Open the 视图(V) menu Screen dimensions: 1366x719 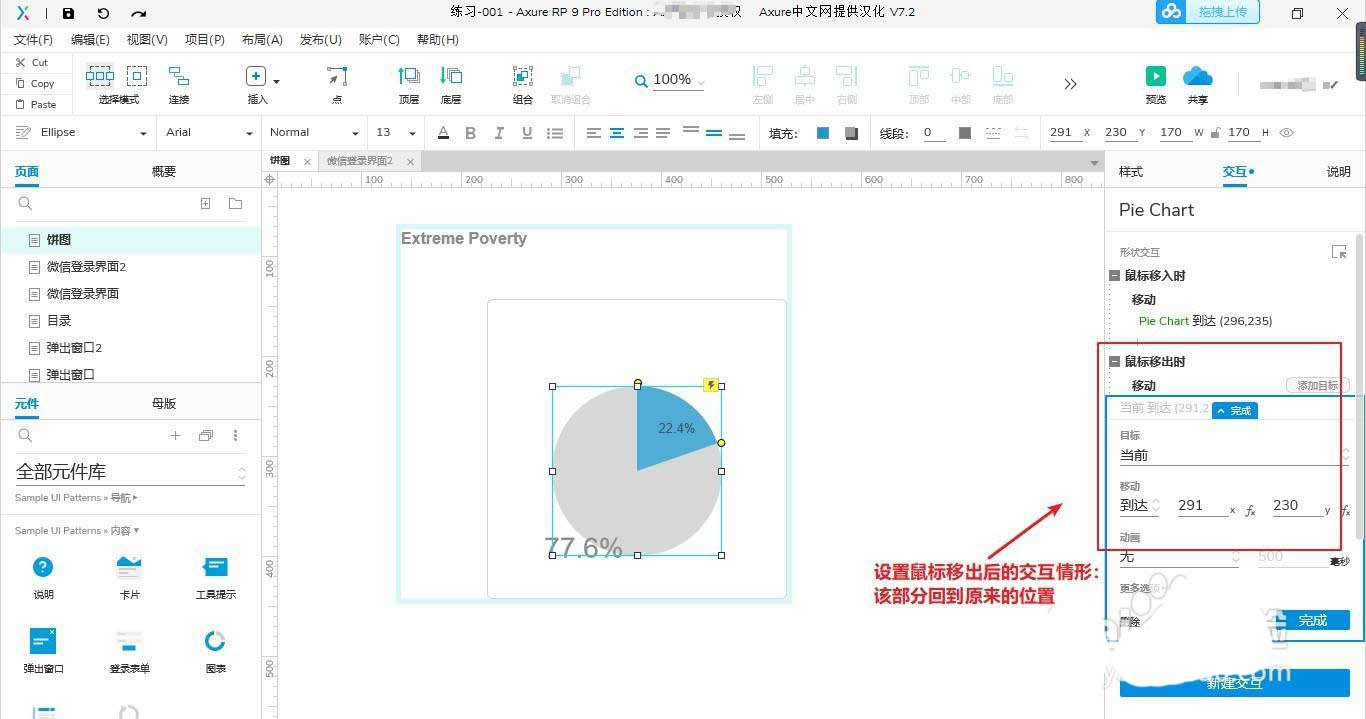point(147,40)
